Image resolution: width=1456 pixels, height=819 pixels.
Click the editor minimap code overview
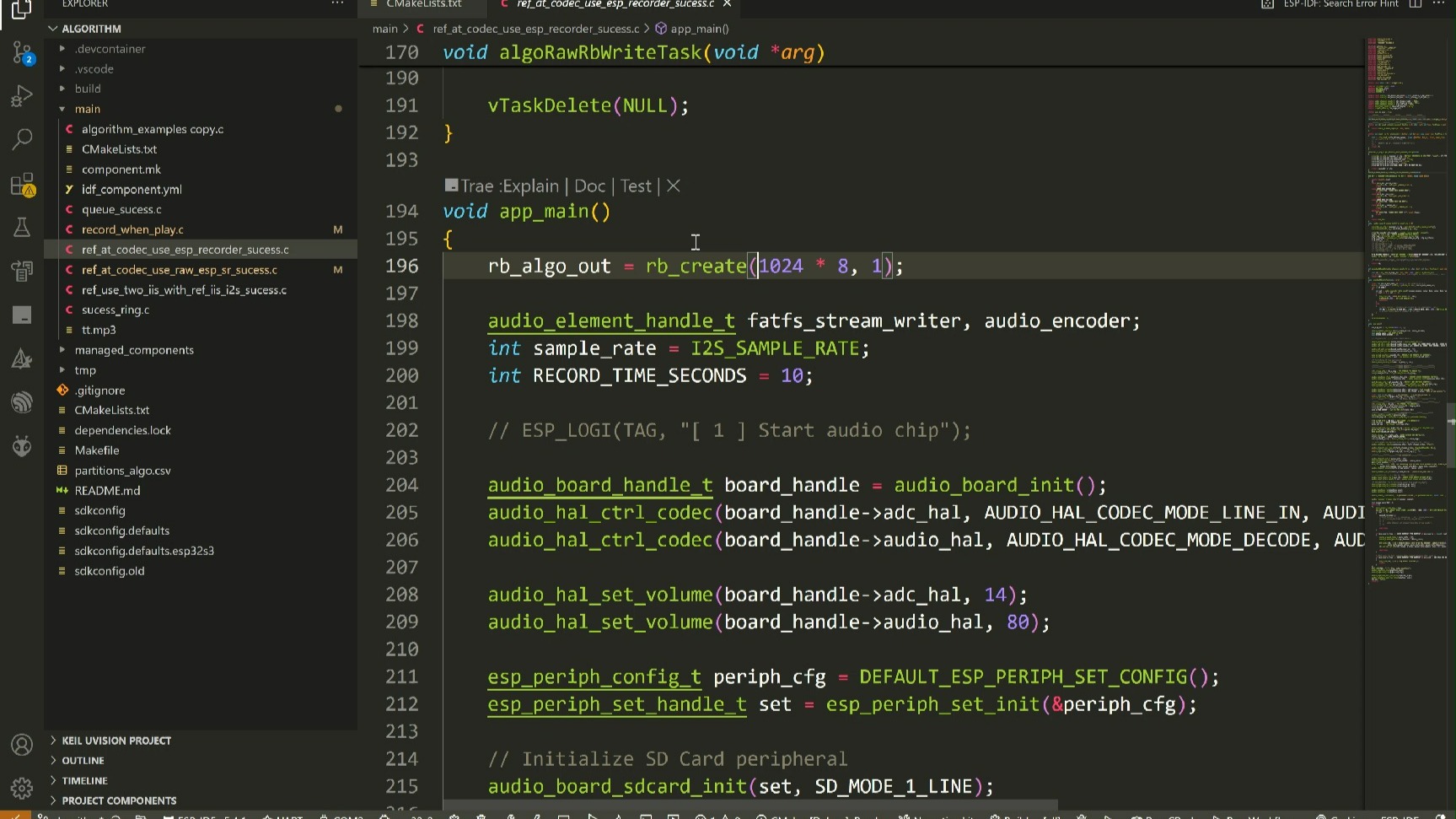coord(1405,312)
